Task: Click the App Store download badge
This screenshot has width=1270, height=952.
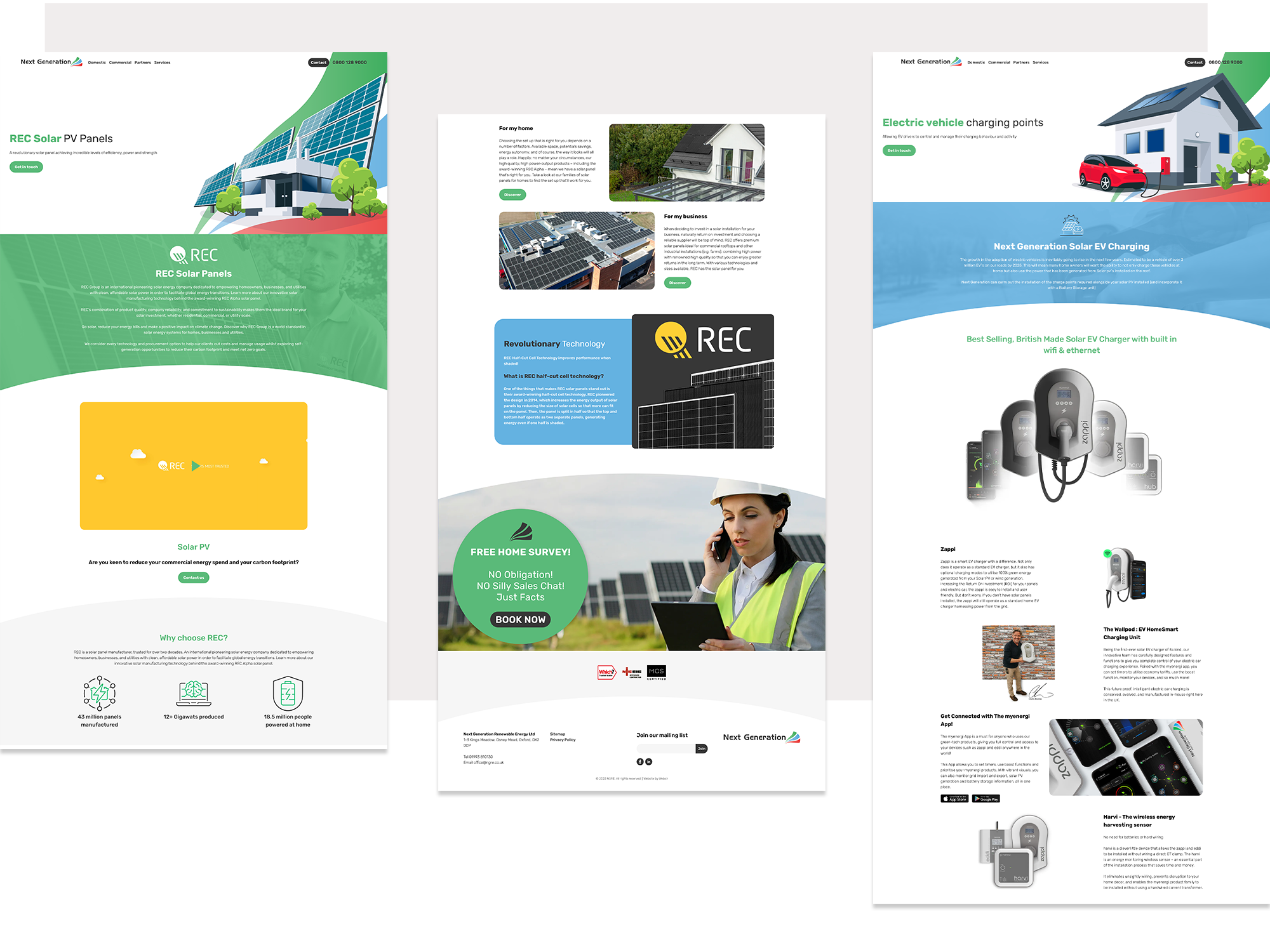Action: [x=954, y=799]
